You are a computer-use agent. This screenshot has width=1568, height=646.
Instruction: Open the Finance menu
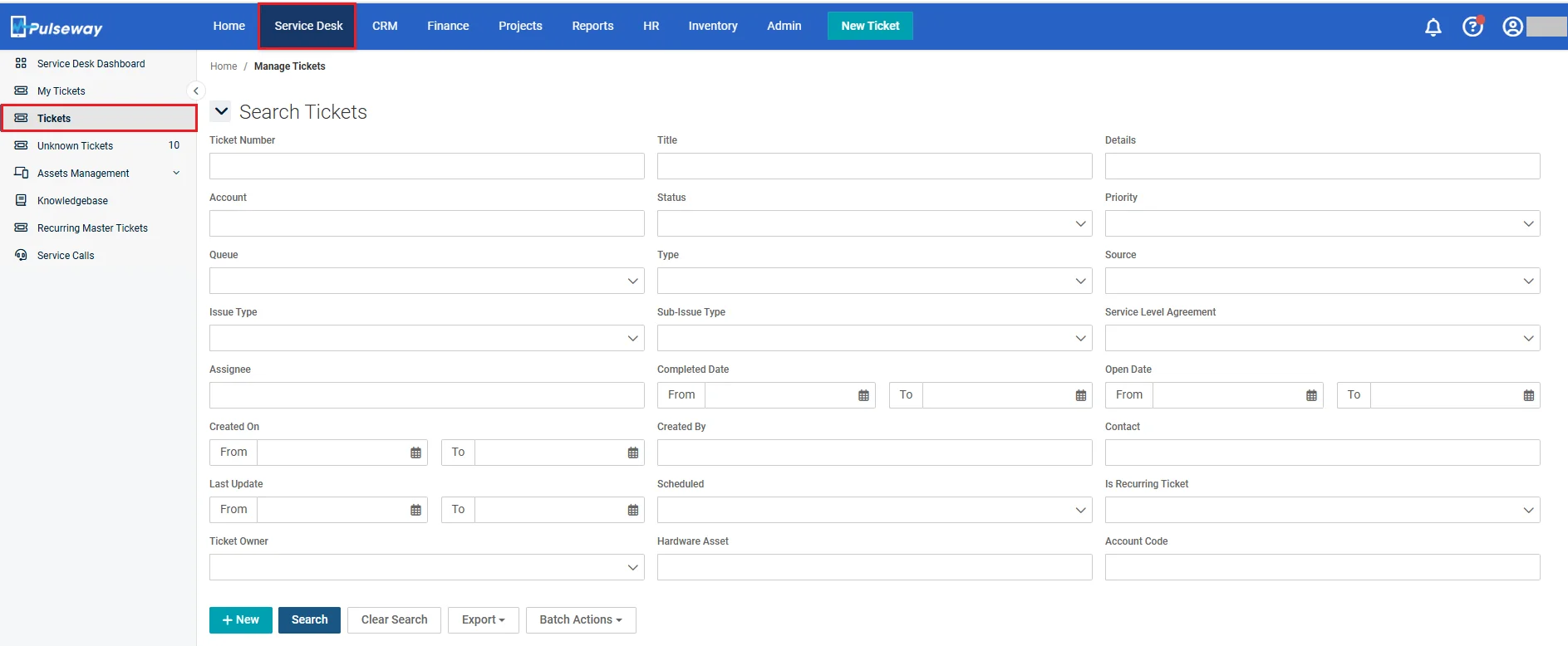pos(448,26)
